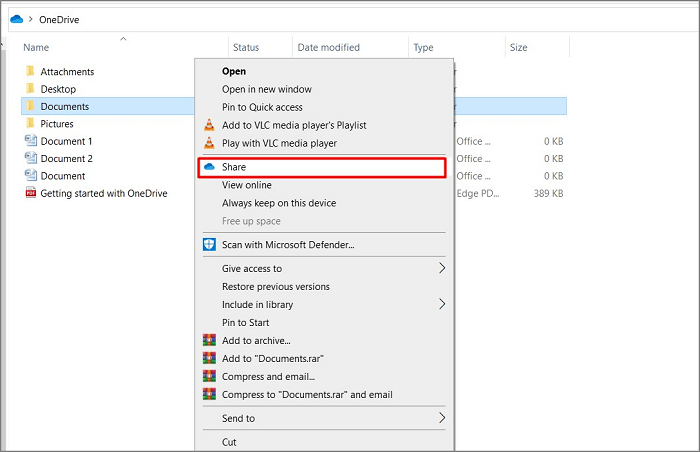This screenshot has width=700, height=452.
Task: Click the Attachments folder icon
Action: (x=30, y=72)
